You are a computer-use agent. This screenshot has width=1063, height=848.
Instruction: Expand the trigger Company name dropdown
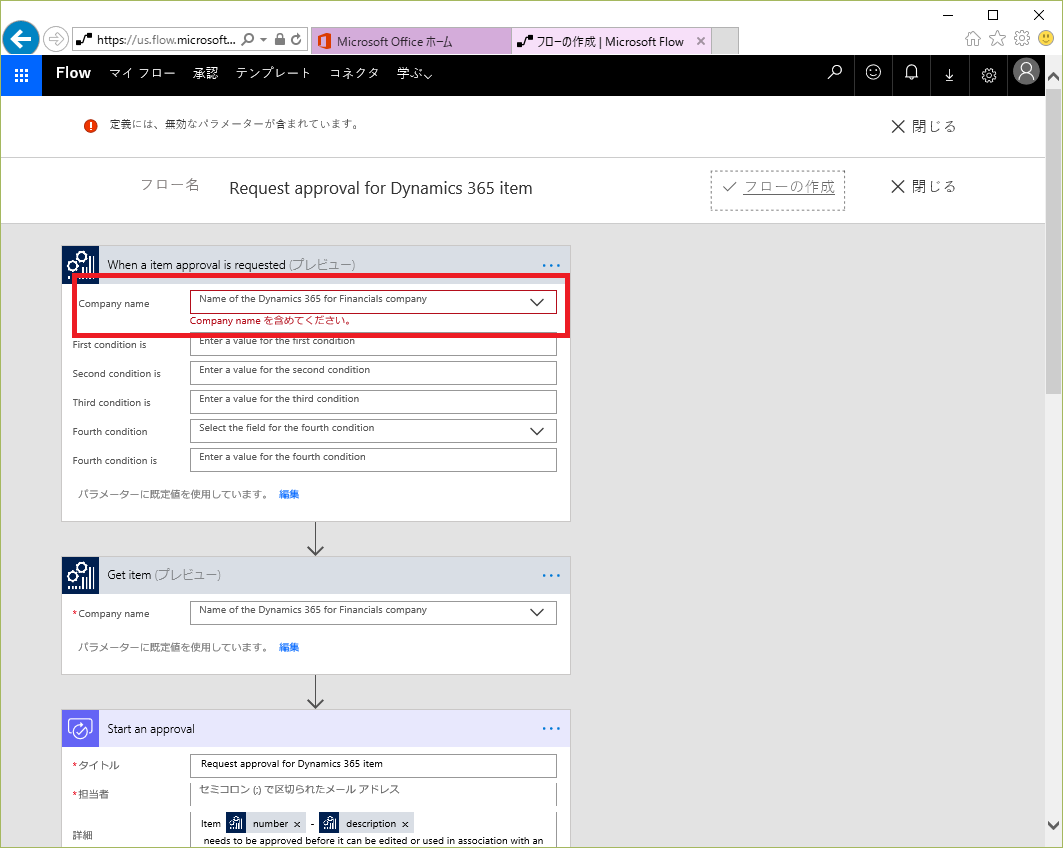coord(537,302)
